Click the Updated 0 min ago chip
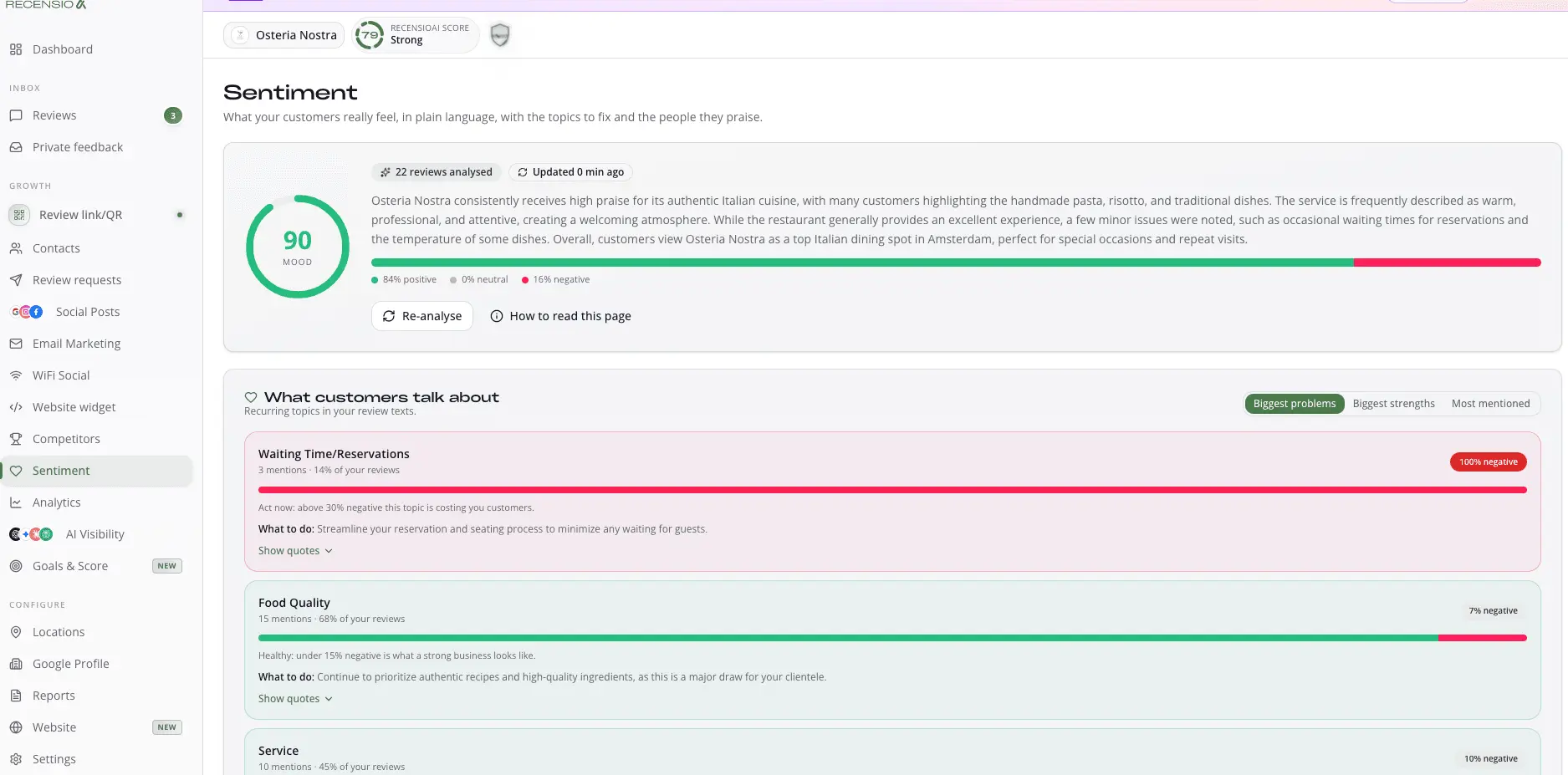The width and height of the screenshot is (1568, 775). coord(570,172)
